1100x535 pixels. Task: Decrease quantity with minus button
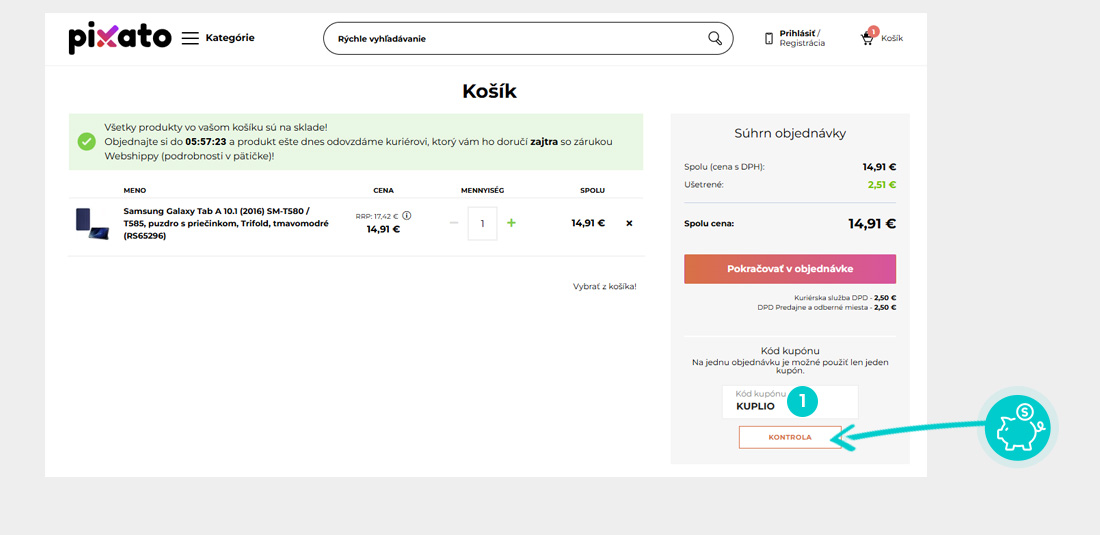point(454,223)
